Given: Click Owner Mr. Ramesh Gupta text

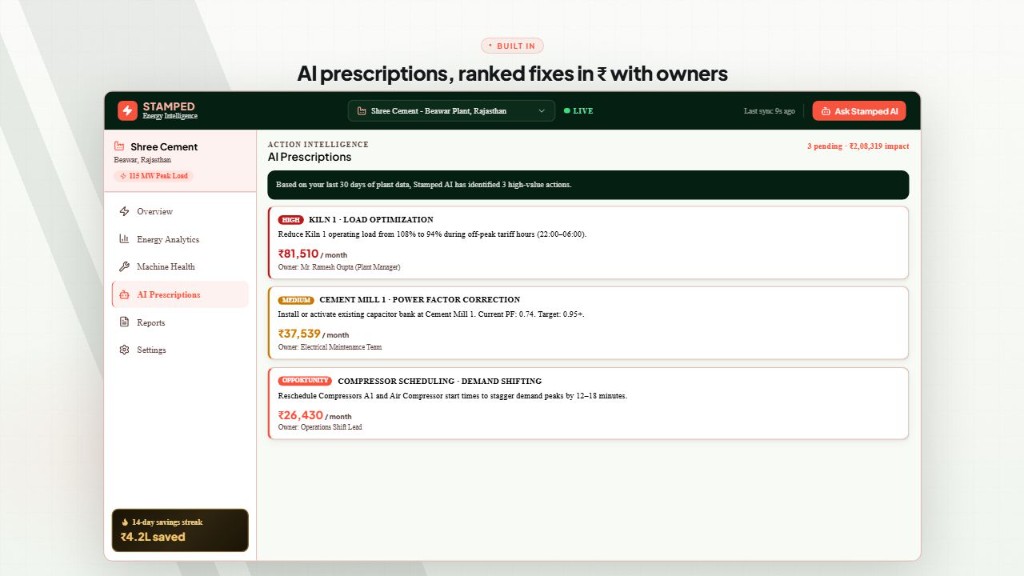Looking at the screenshot, I should 339,267.
